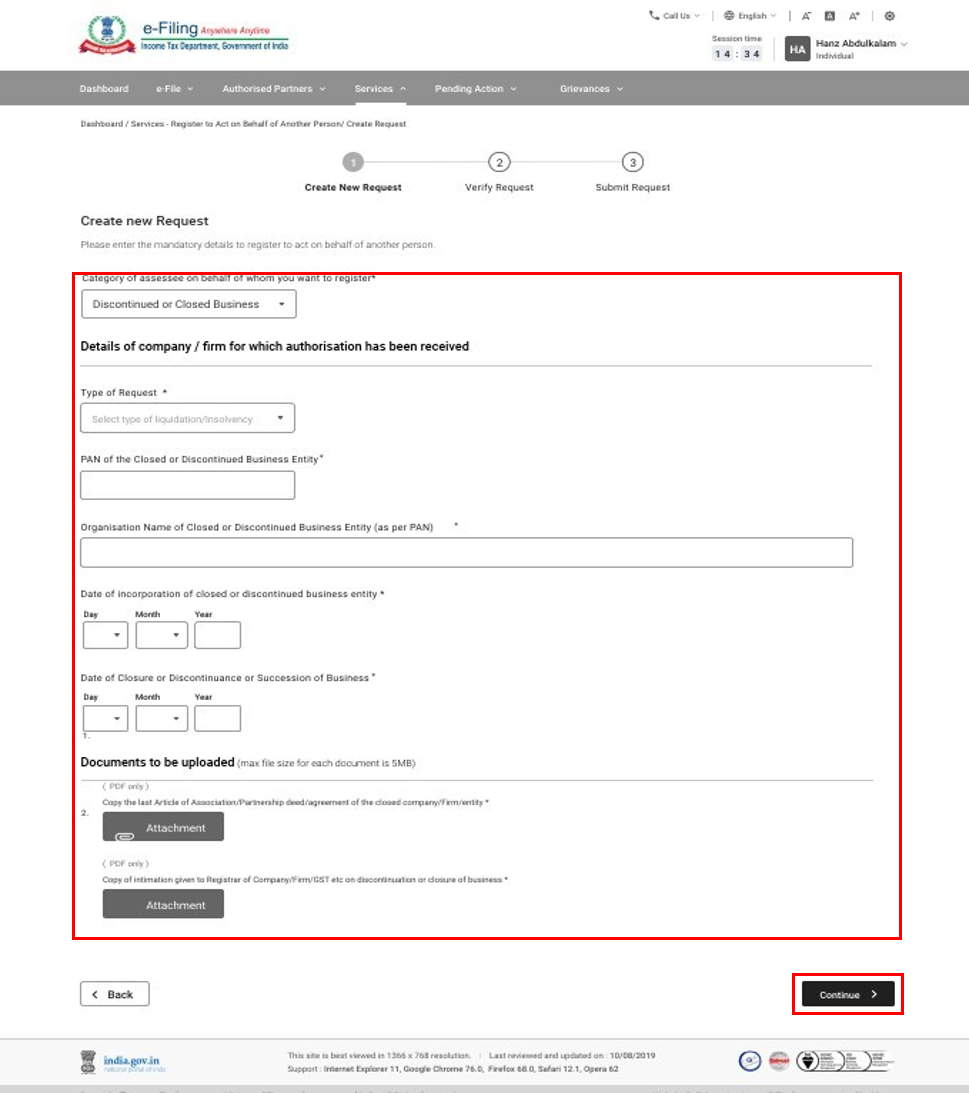Choose Month of closure dropdown
Viewport: 969px width, 1093px height.
tap(161, 719)
